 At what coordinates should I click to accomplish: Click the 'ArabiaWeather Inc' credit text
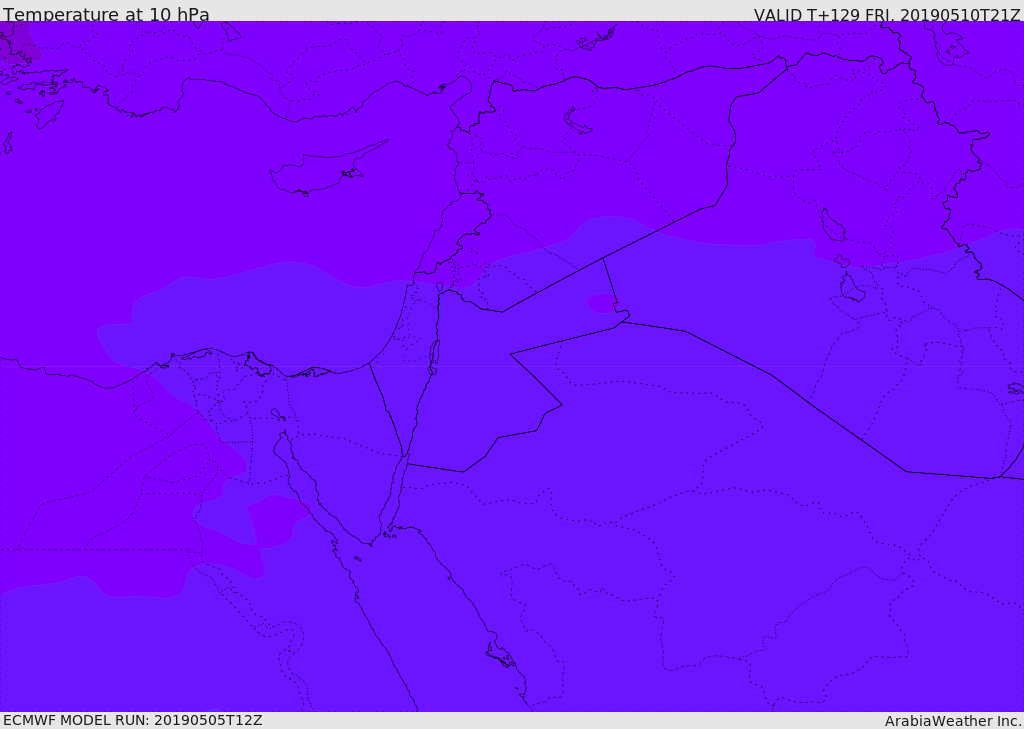[x=952, y=721]
